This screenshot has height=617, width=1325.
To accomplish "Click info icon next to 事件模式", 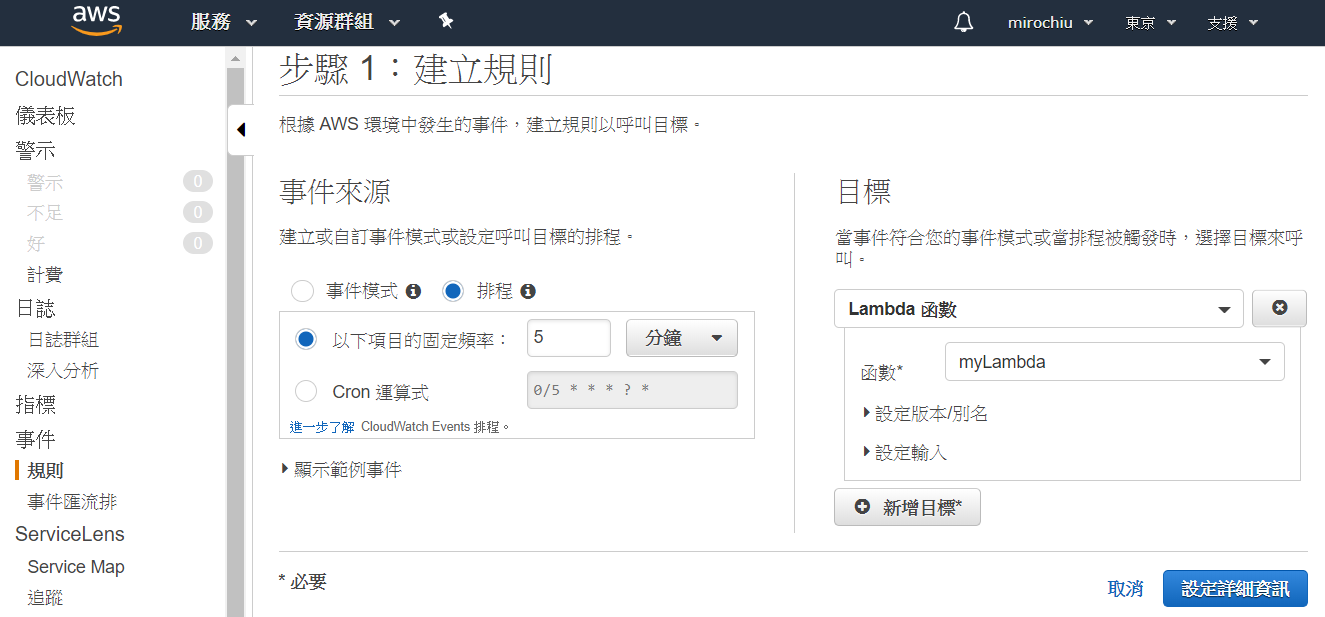I will point(413,292).
